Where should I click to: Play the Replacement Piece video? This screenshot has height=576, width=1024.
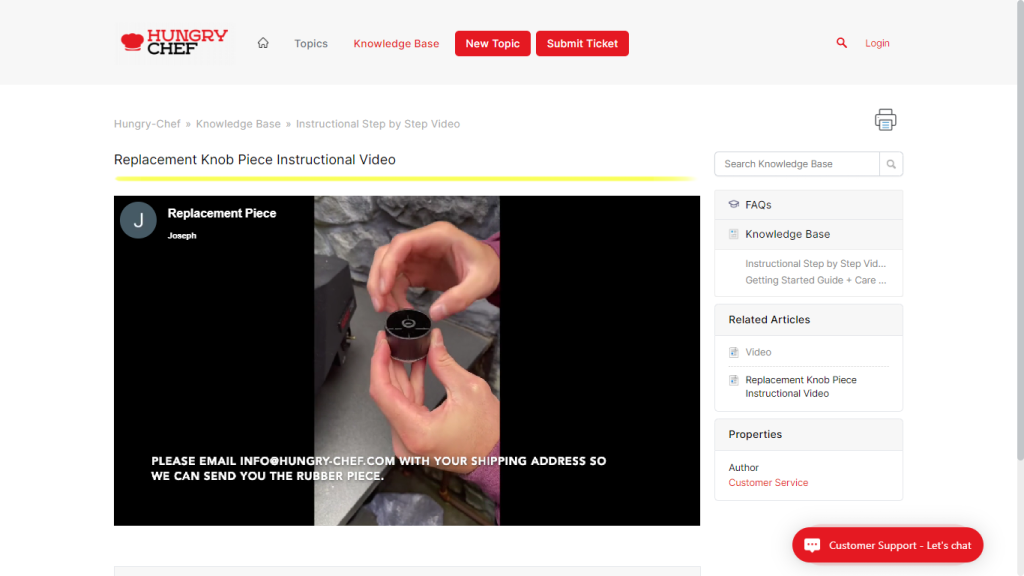(407, 360)
